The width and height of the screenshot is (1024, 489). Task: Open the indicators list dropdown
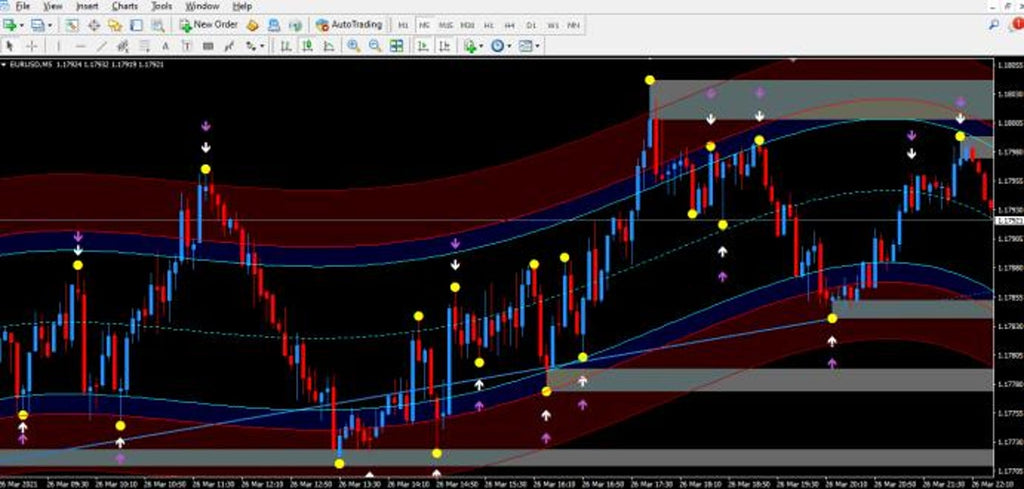[482, 46]
